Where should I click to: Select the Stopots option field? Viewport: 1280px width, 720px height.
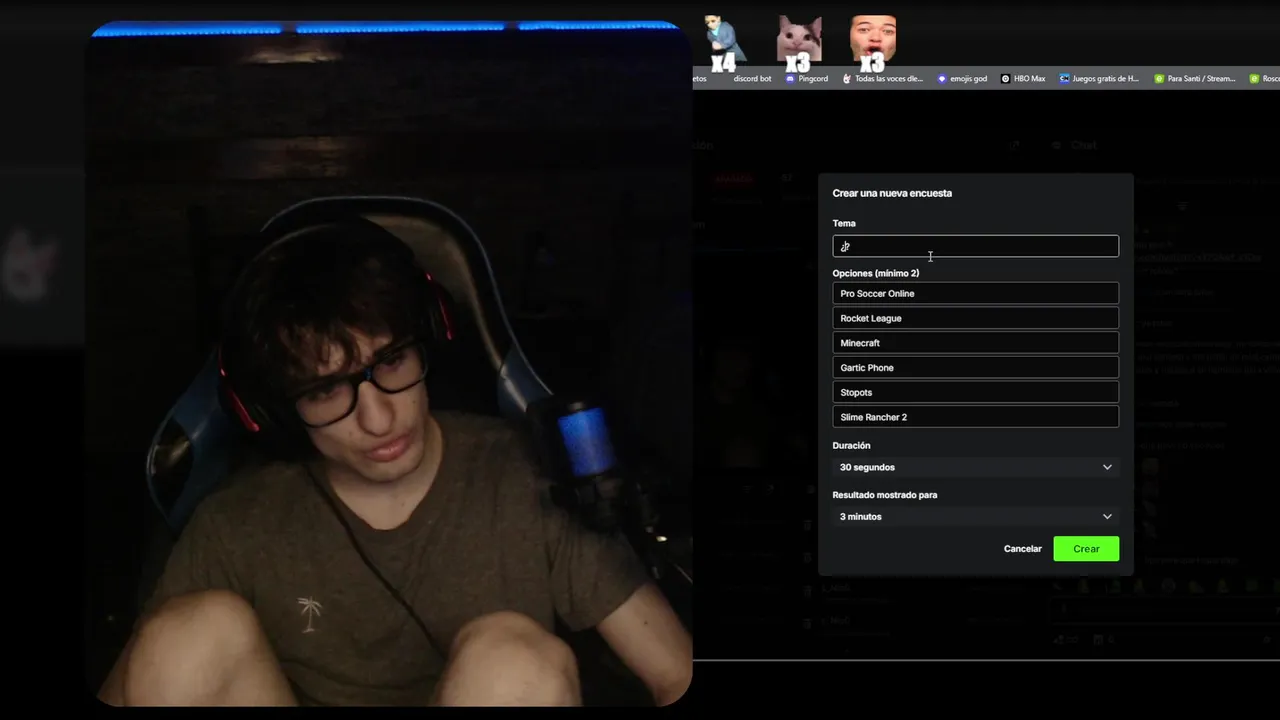(x=975, y=392)
